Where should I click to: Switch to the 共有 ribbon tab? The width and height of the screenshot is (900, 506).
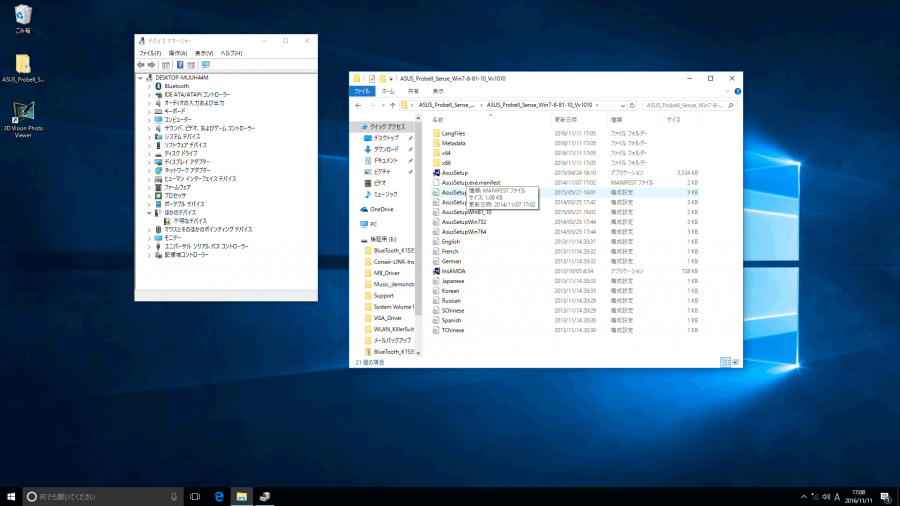pyautogui.click(x=412, y=90)
